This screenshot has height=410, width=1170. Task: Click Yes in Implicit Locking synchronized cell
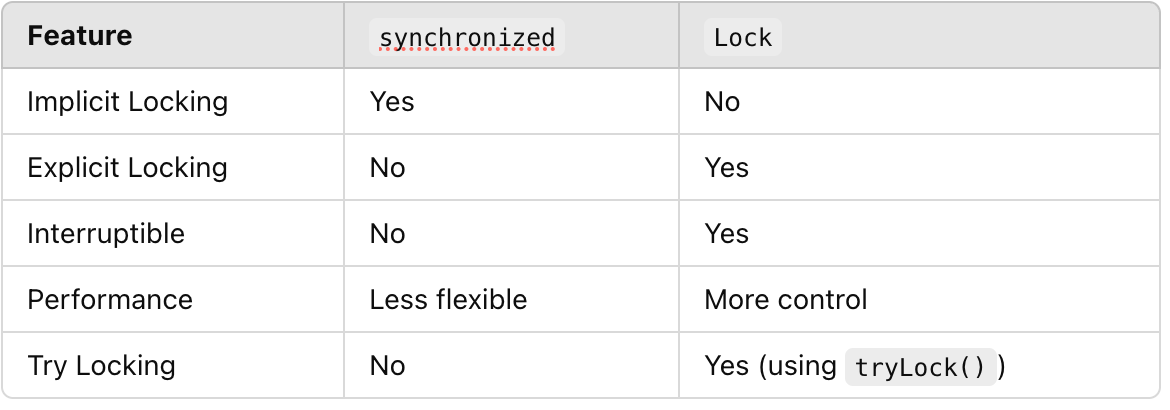(x=392, y=102)
